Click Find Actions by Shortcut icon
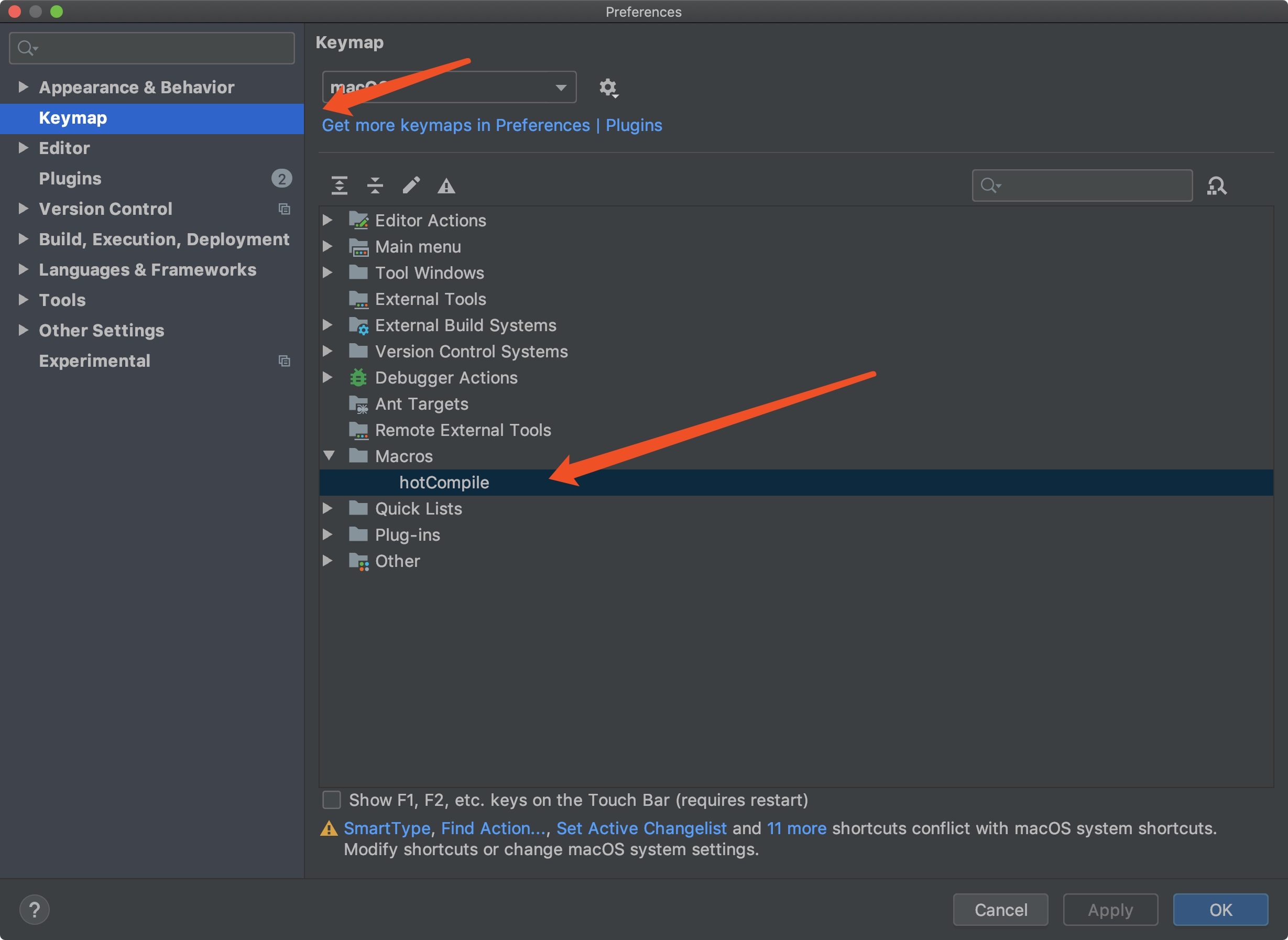 [x=1216, y=185]
